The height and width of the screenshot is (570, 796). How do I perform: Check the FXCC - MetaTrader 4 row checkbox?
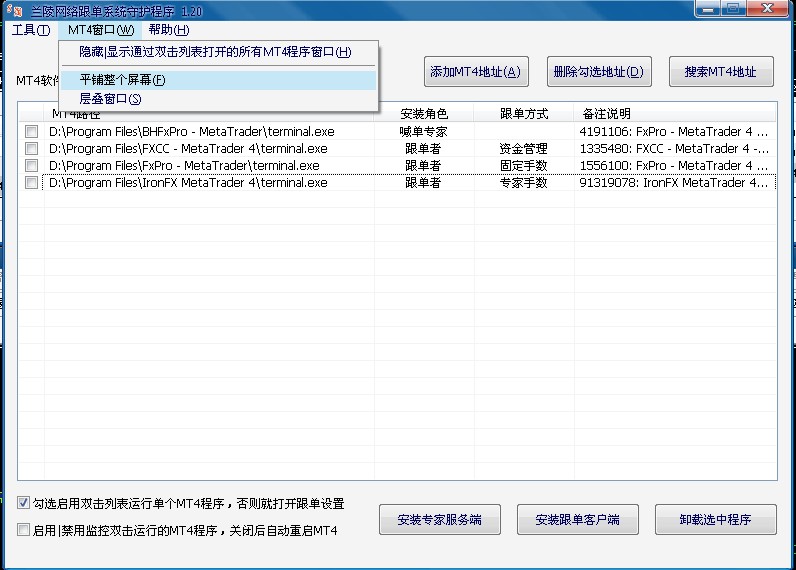(x=31, y=149)
